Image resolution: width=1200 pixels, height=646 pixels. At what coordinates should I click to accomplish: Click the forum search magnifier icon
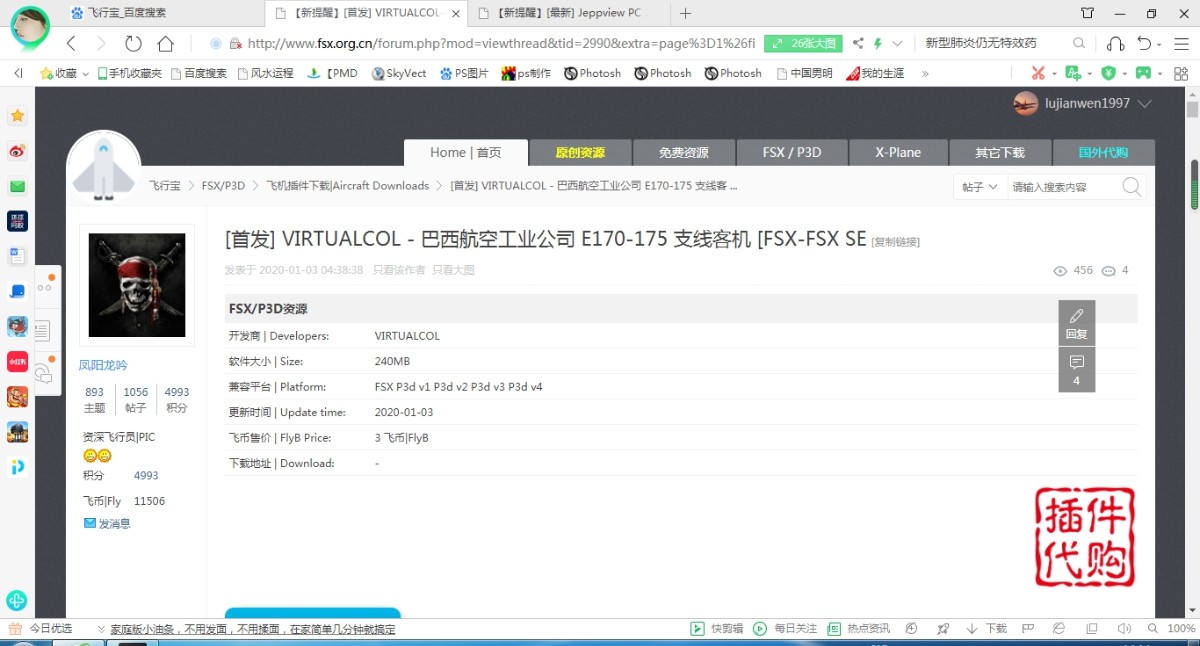click(x=1131, y=187)
